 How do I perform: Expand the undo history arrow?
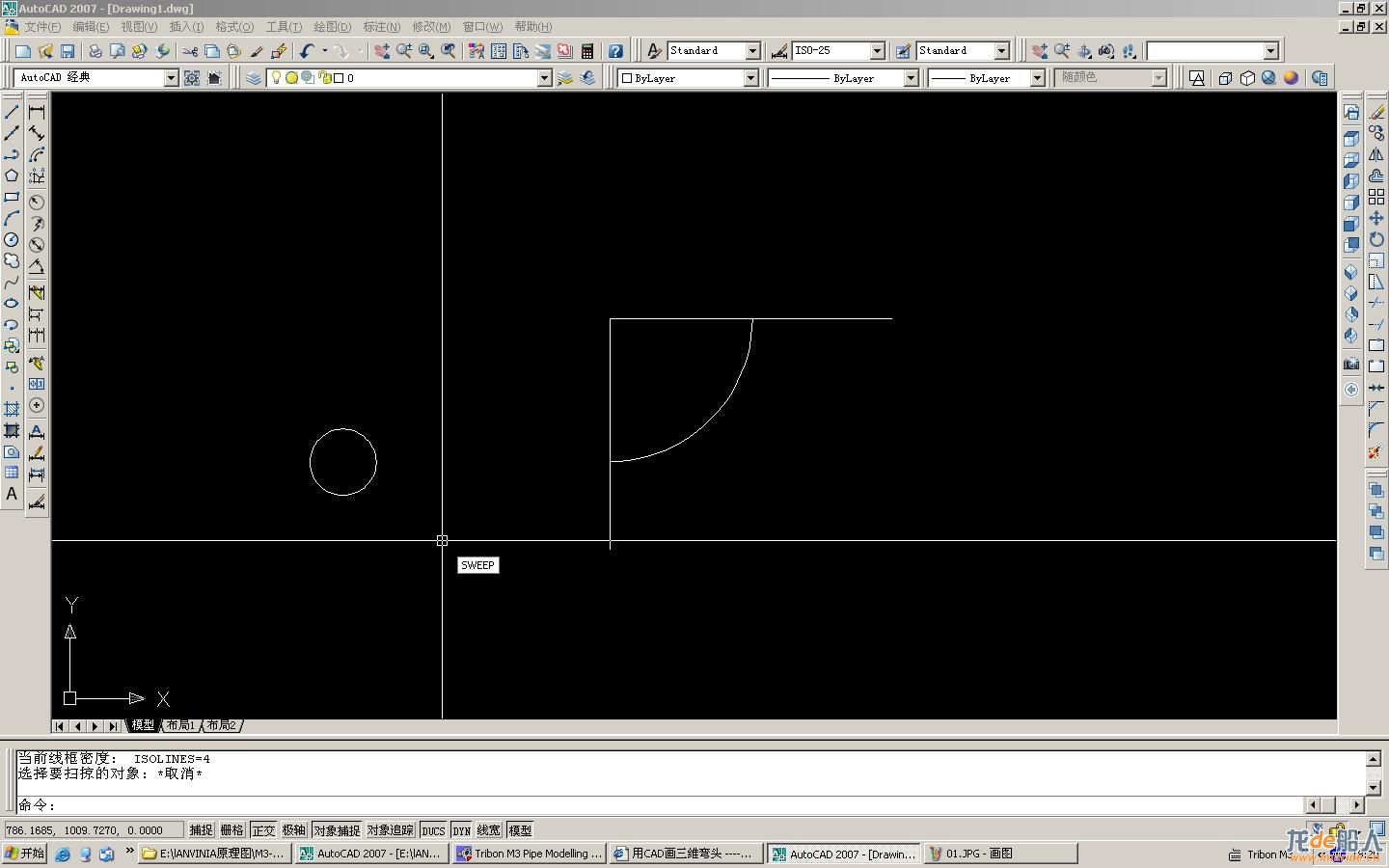point(324,51)
